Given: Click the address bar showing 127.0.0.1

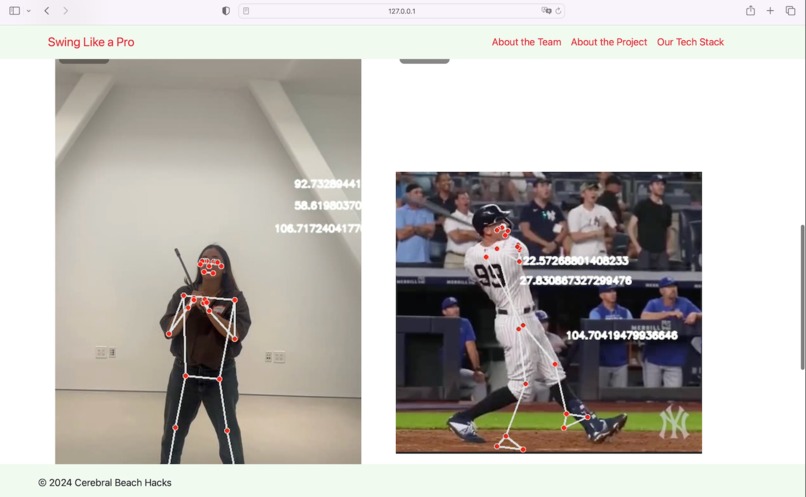Looking at the screenshot, I should click(401, 11).
